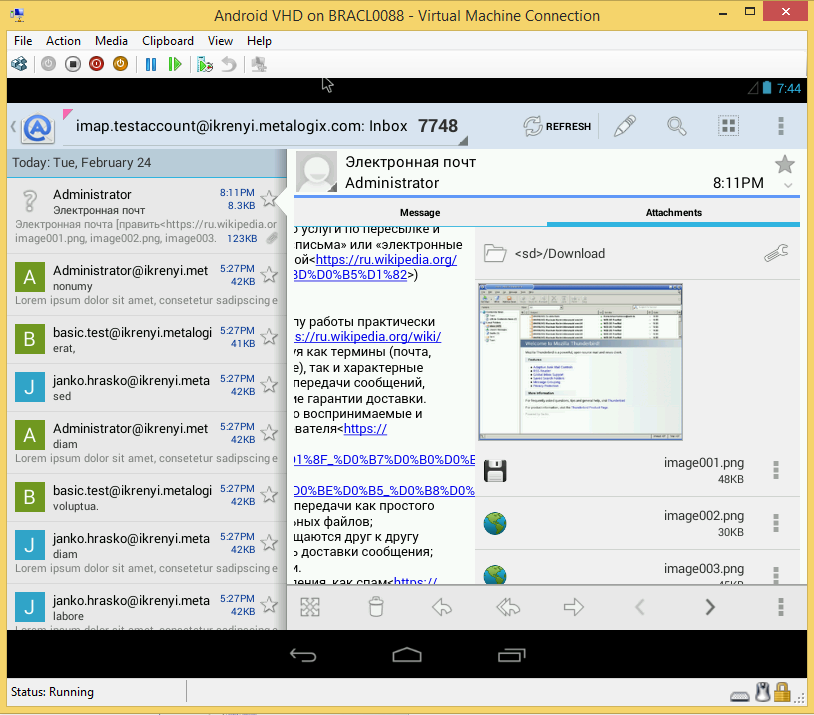814x715 pixels.
Task: Star the basic.test voluptua message
Action: pos(269,494)
